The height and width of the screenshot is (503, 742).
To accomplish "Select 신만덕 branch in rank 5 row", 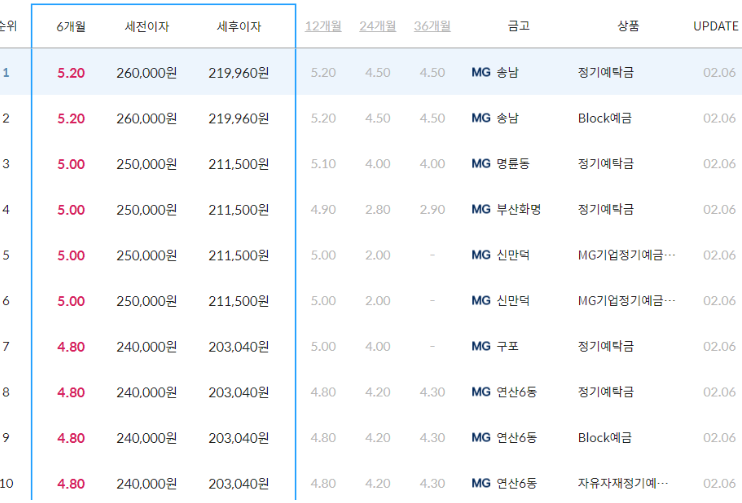I will coord(513,255).
